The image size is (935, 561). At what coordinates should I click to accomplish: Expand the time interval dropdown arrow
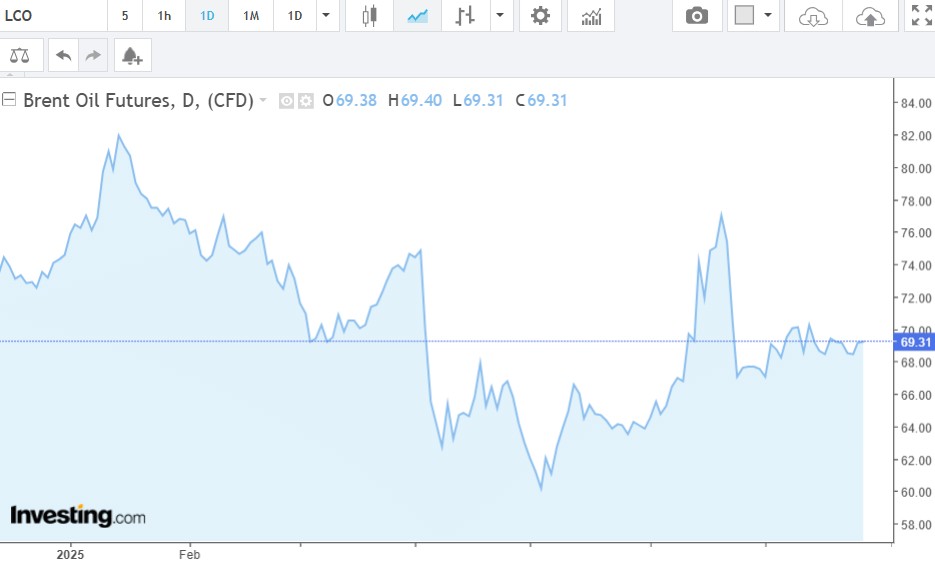pyautogui.click(x=326, y=16)
